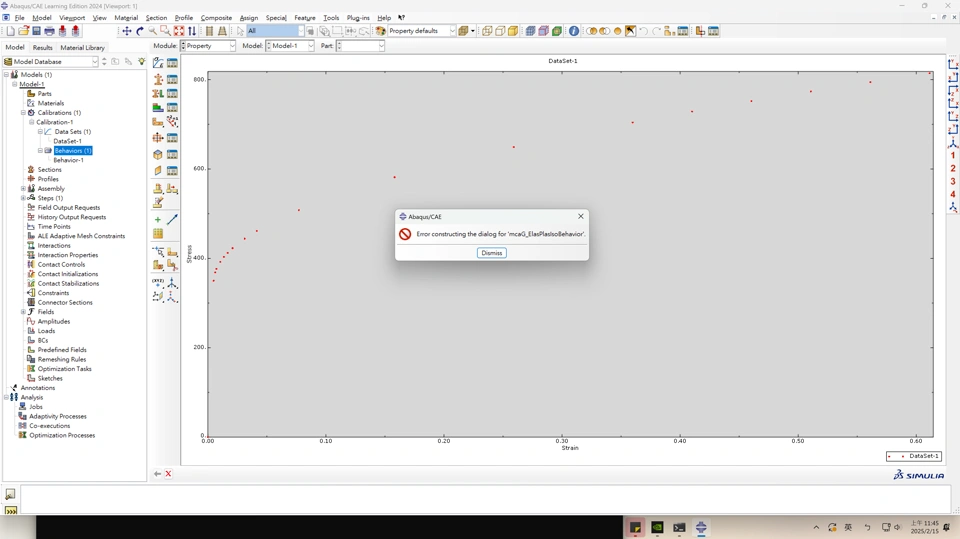Select Interaction Properties tree item
The height and width of the screenshot is (539, 960).
pos(68,255)
